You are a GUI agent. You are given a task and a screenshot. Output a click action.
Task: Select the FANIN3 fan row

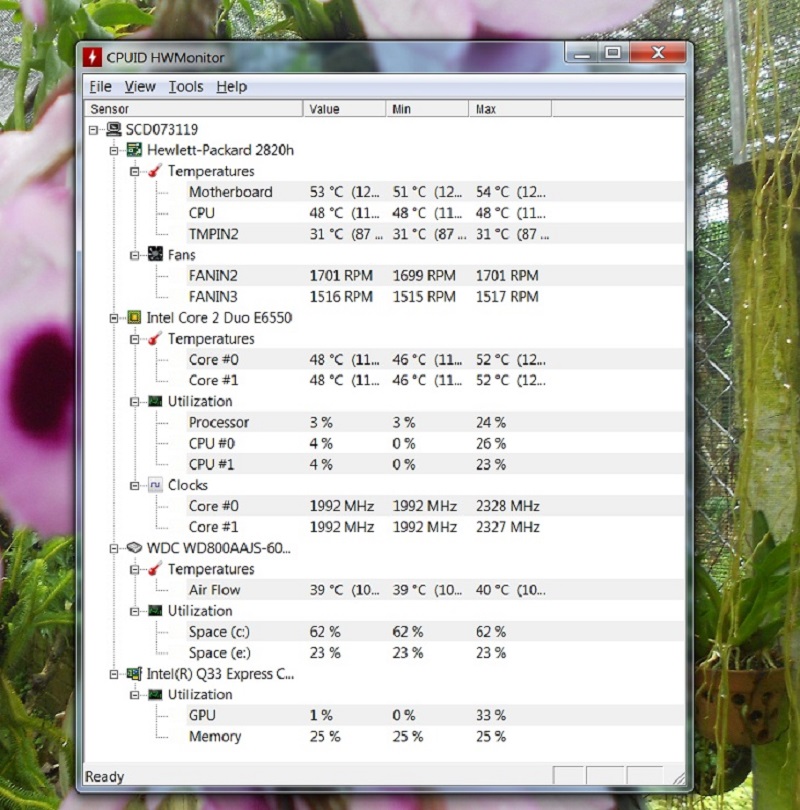(435, 297)
